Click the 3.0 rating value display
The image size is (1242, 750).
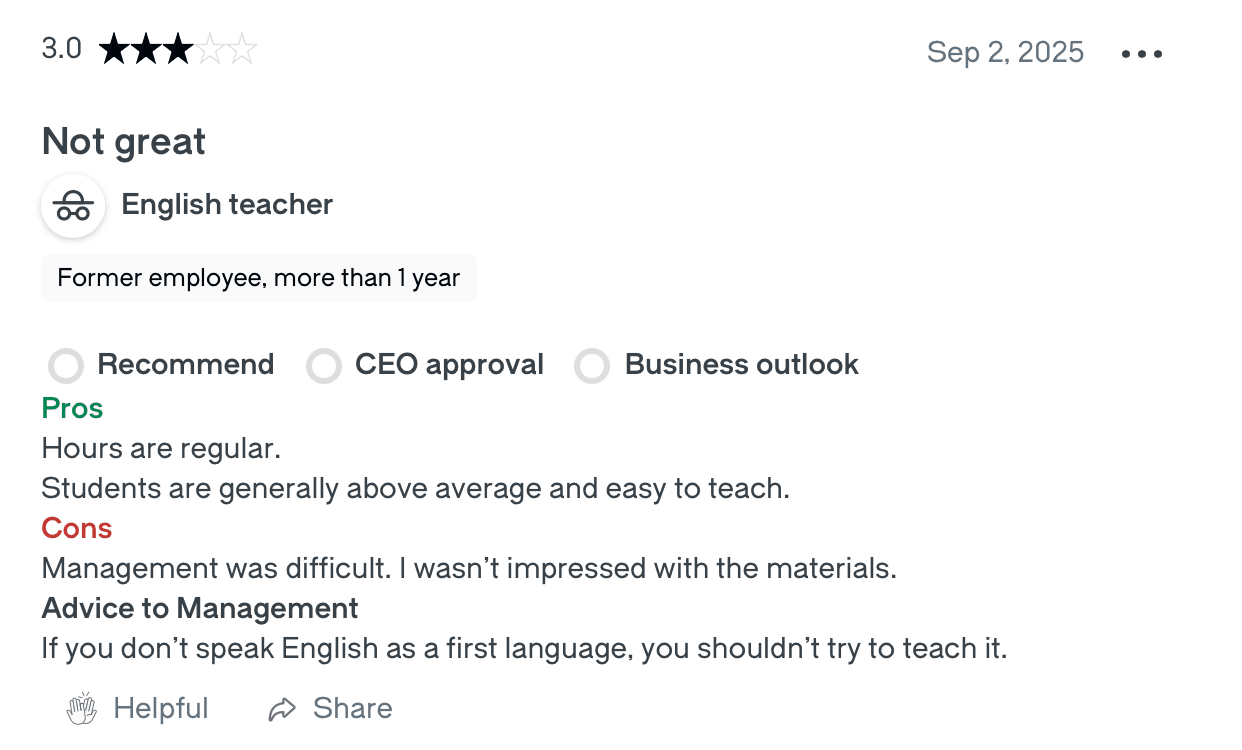click(x=60, y=48)
